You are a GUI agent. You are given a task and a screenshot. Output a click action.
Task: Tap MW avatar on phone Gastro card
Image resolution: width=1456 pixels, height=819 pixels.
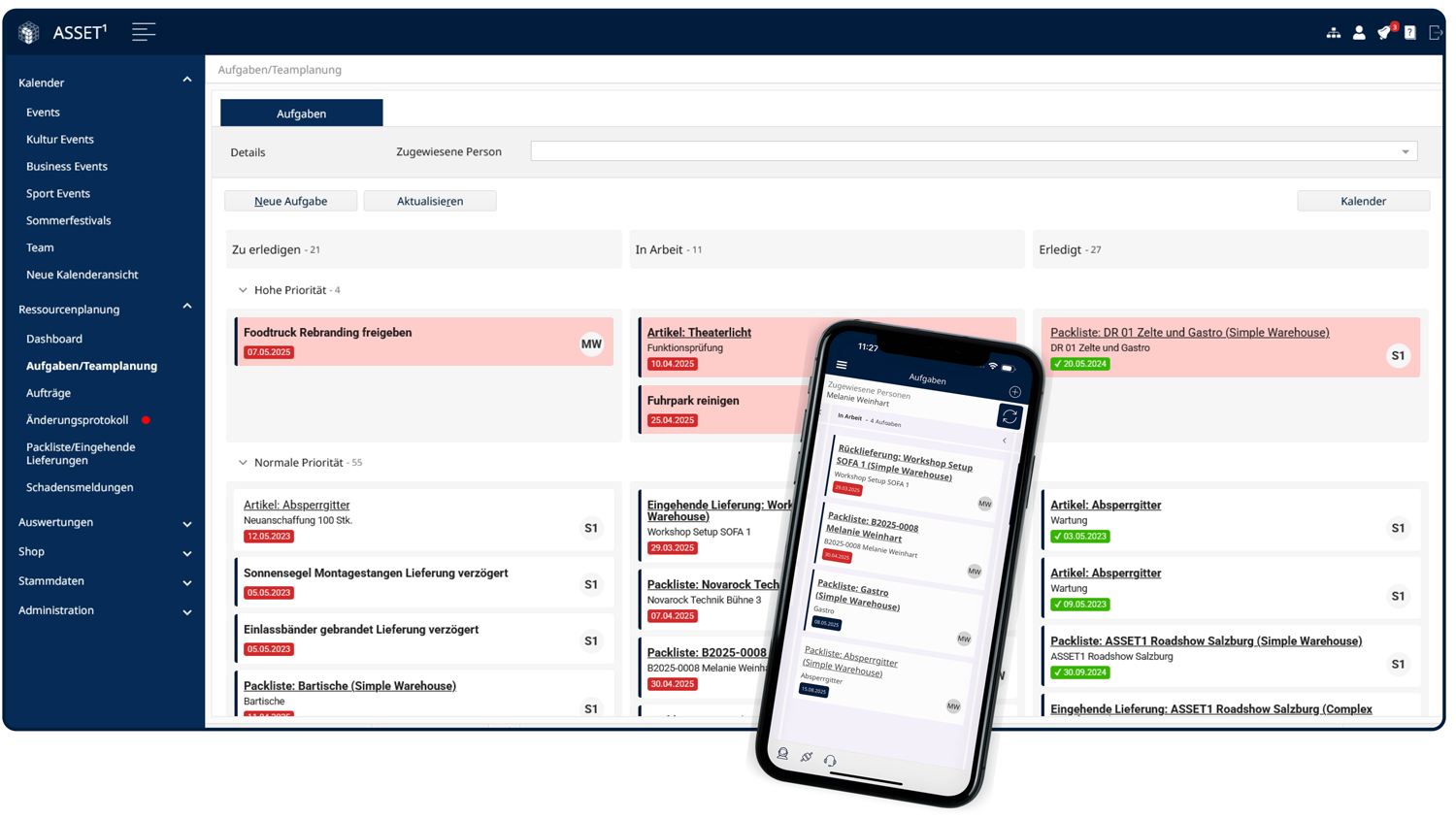pyautogui.click(x=964, y=639)
